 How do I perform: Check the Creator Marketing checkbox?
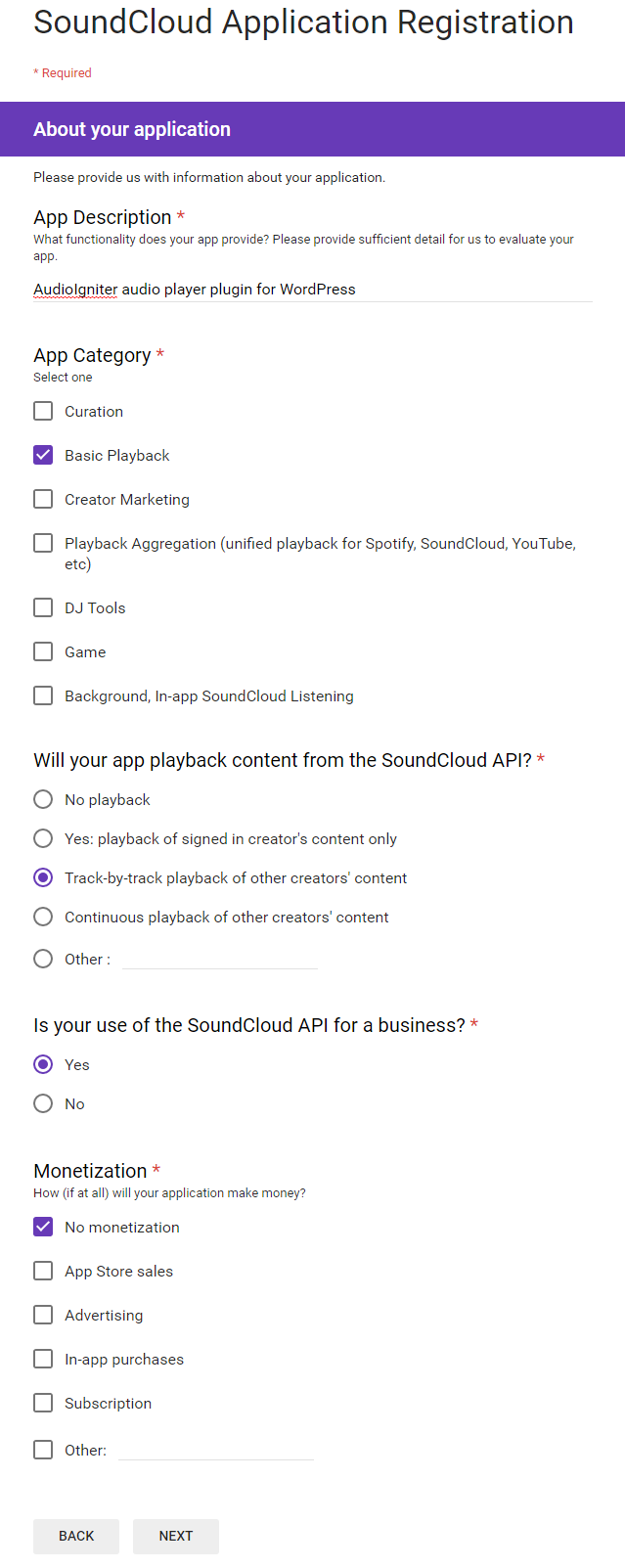43,499
